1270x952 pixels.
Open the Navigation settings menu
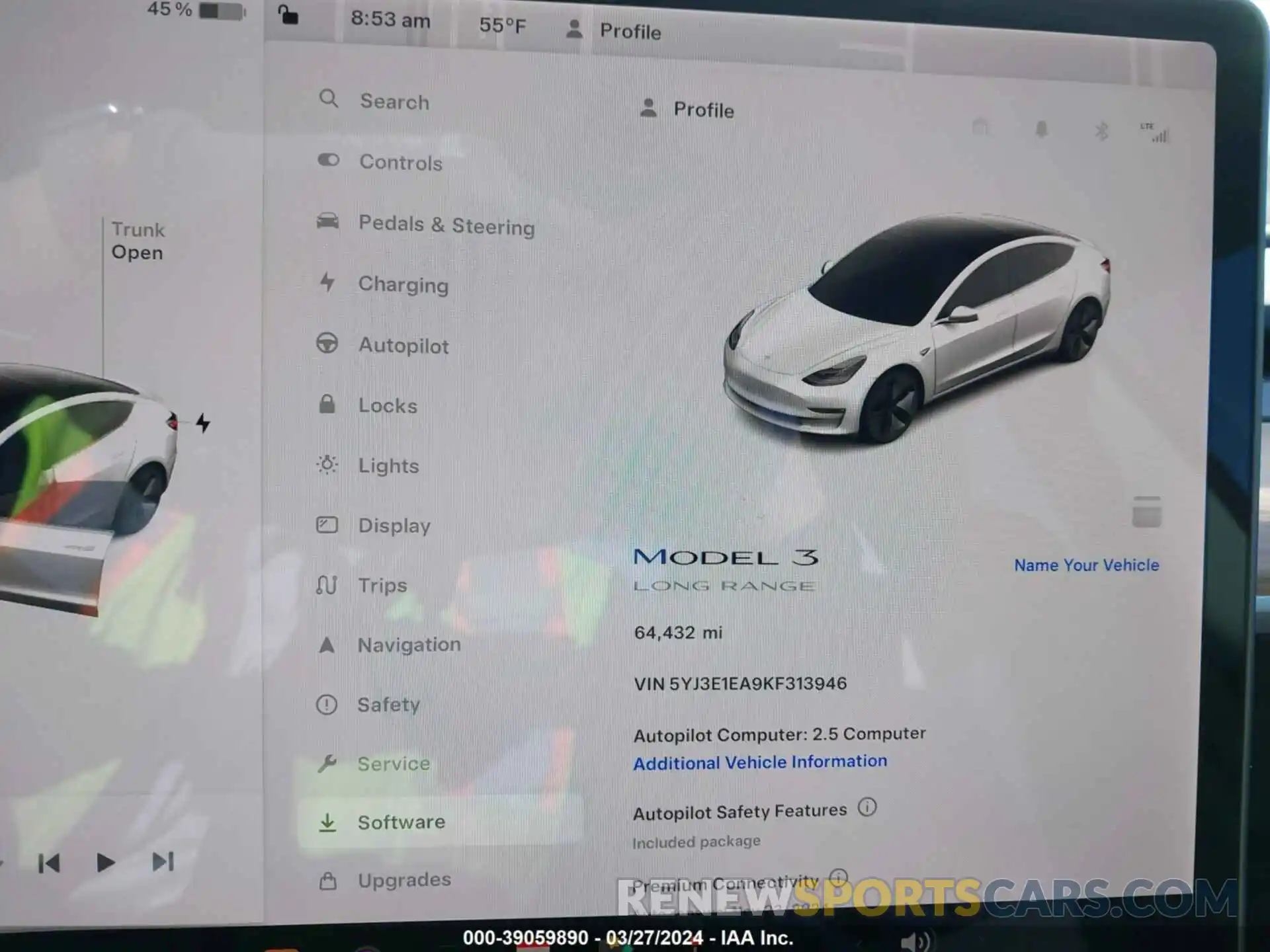(408, 645)
